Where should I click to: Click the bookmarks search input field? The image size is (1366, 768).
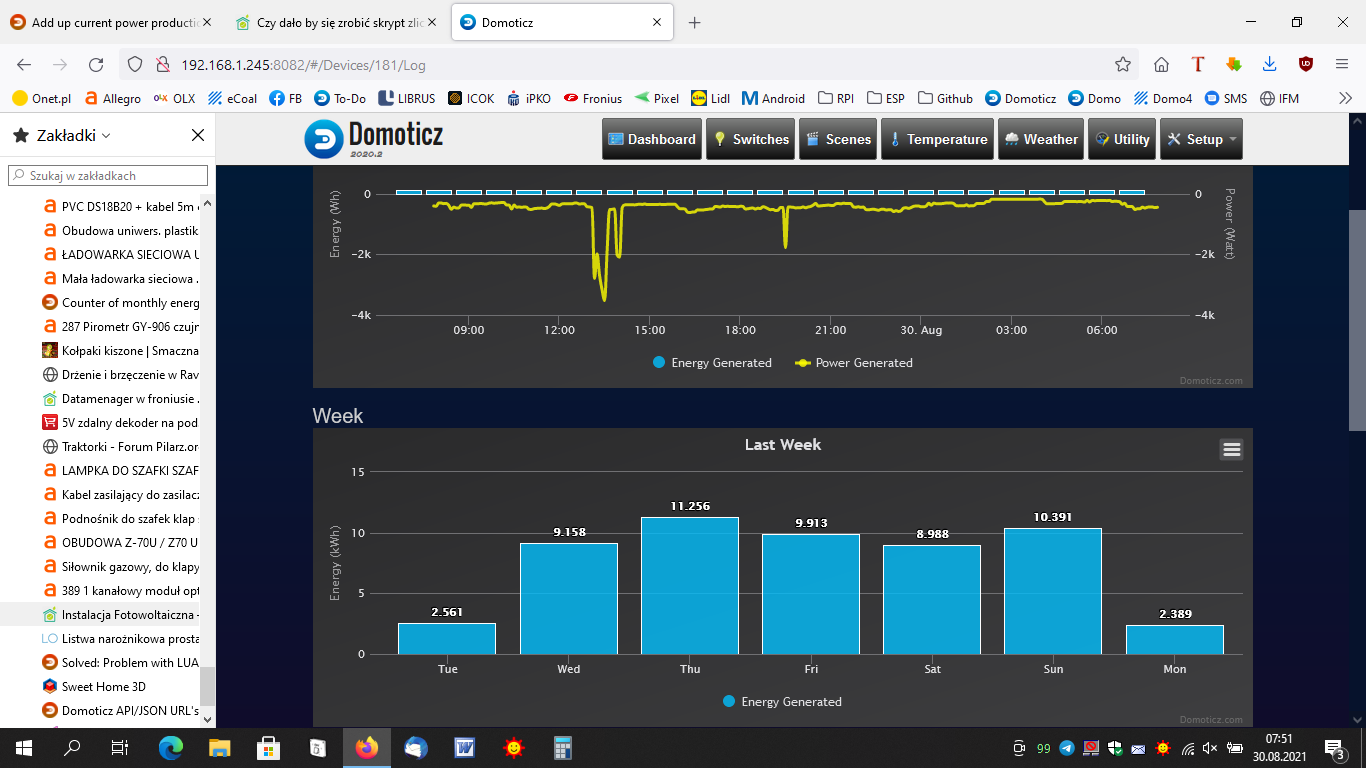110,175
